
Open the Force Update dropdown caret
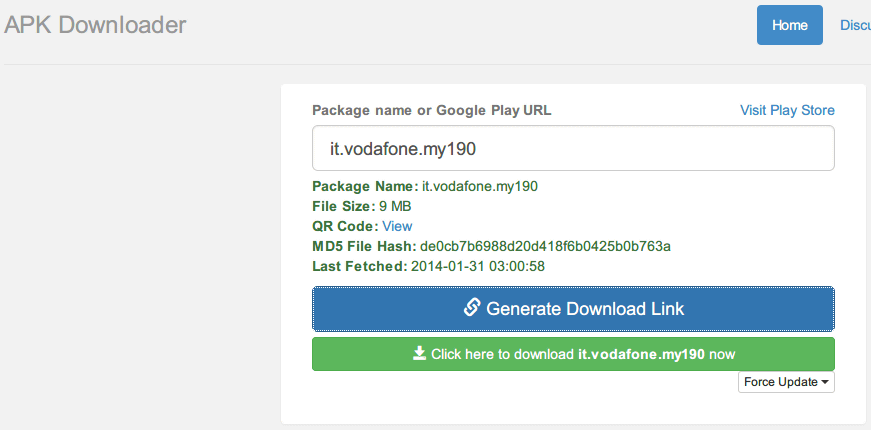(824, 382)
